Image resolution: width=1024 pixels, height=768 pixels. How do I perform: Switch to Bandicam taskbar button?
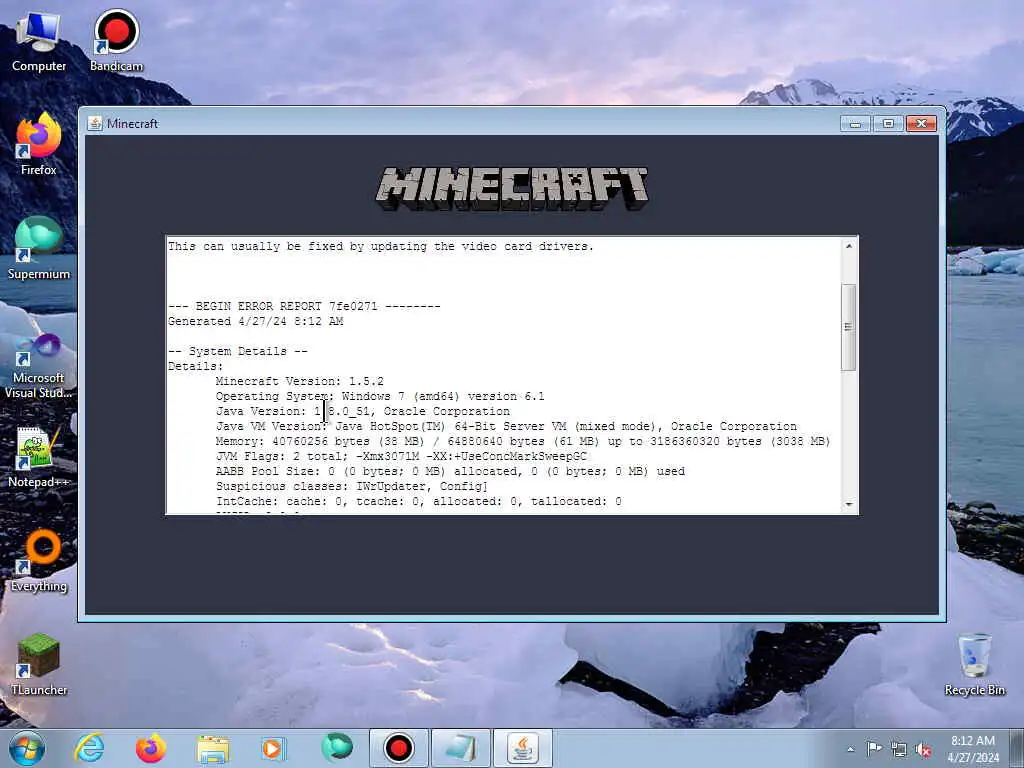click(x=398, y=748)
